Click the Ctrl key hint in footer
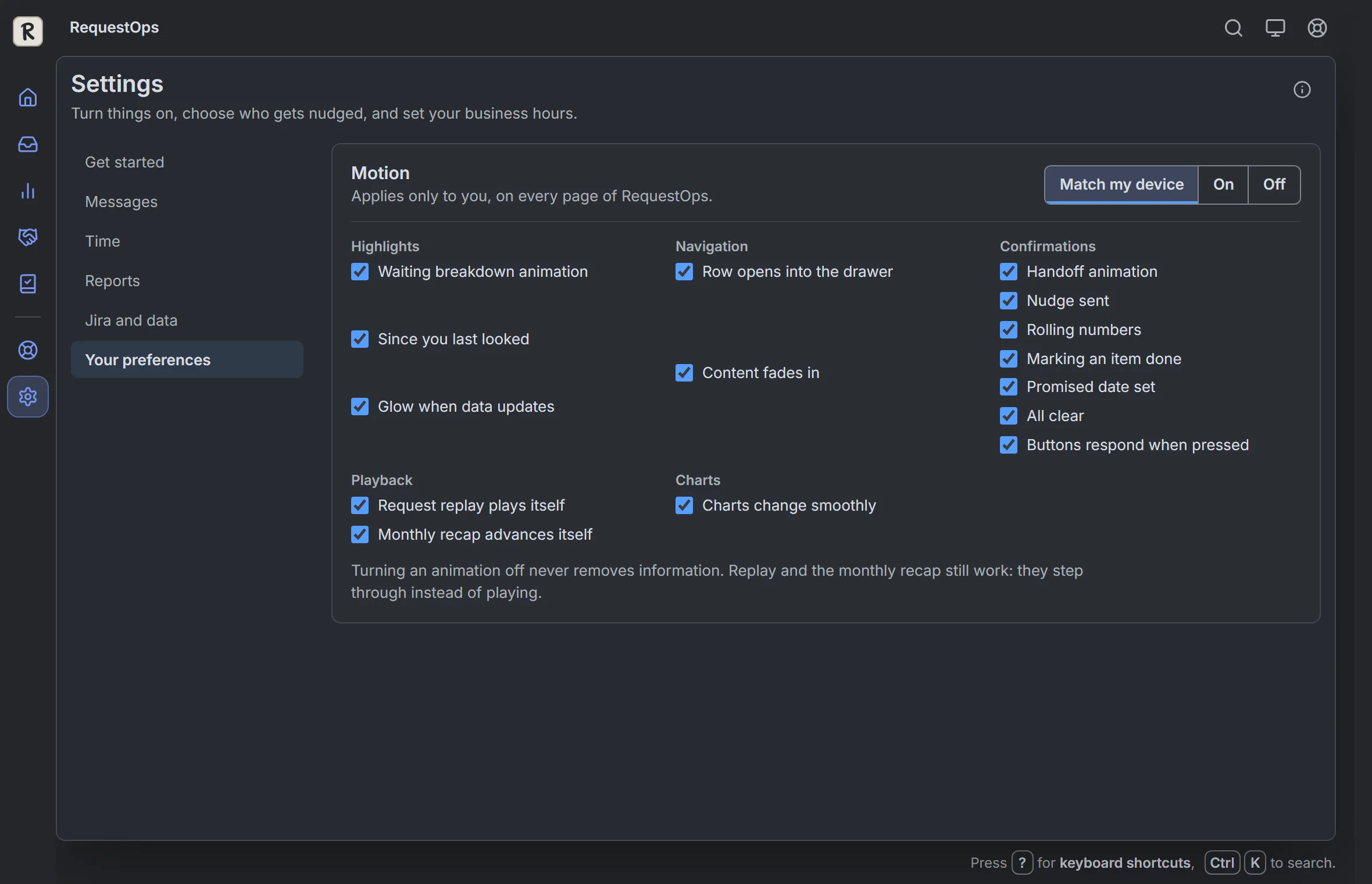Screen dimensions: 1372x884 (1222, 862)
